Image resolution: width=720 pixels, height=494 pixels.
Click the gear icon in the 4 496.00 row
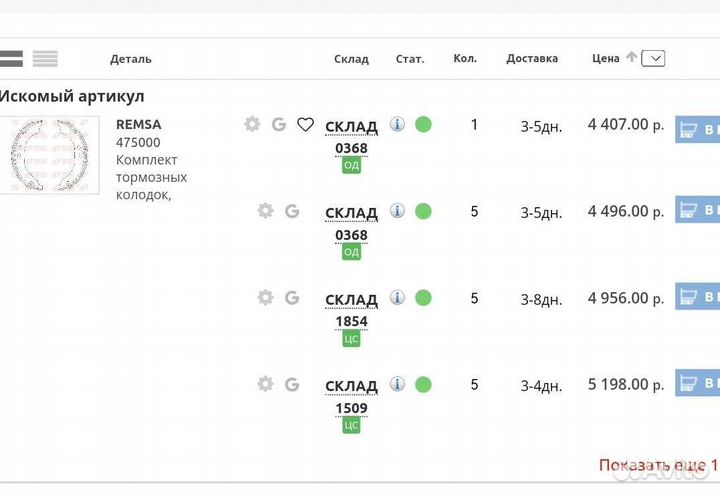(265, 211)
